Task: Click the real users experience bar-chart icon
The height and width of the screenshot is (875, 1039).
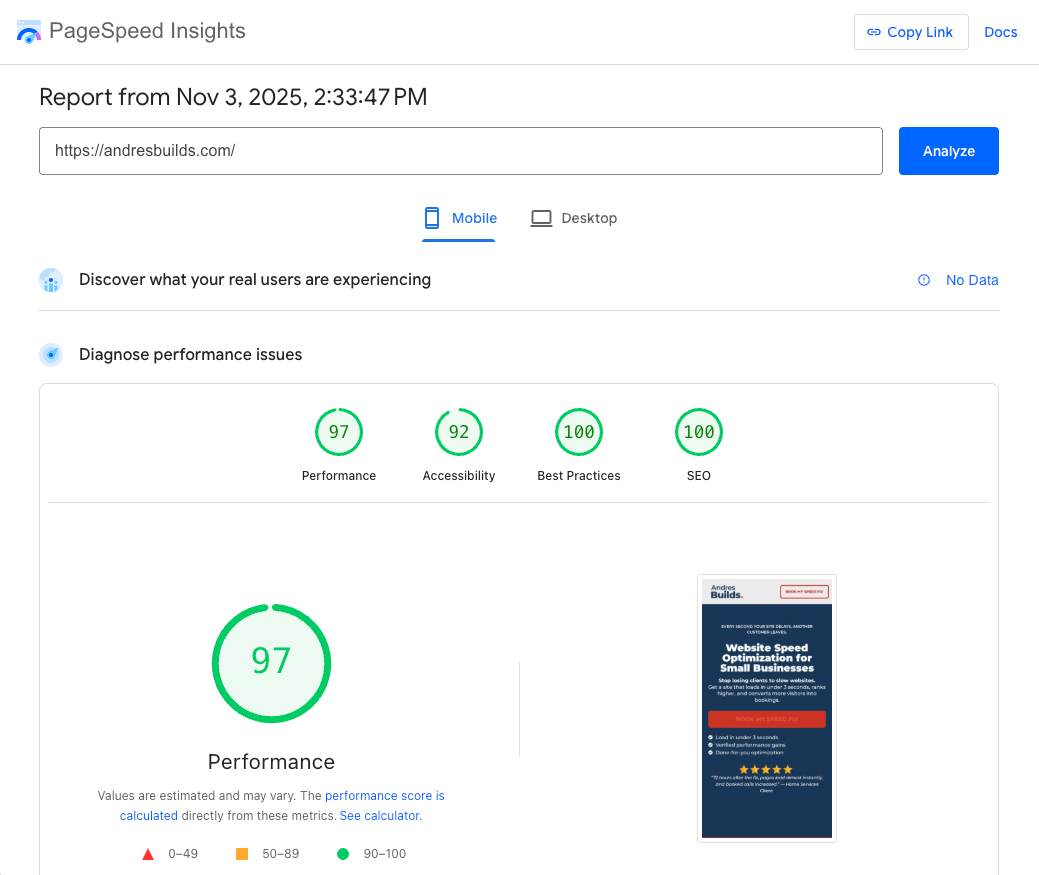Action: (51, 280)
